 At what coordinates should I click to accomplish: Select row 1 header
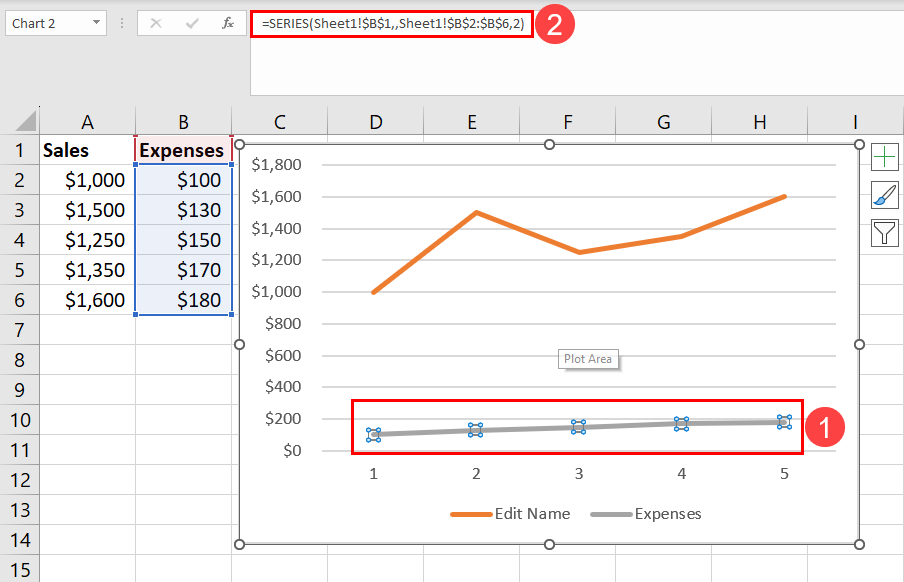click(19, 150)
